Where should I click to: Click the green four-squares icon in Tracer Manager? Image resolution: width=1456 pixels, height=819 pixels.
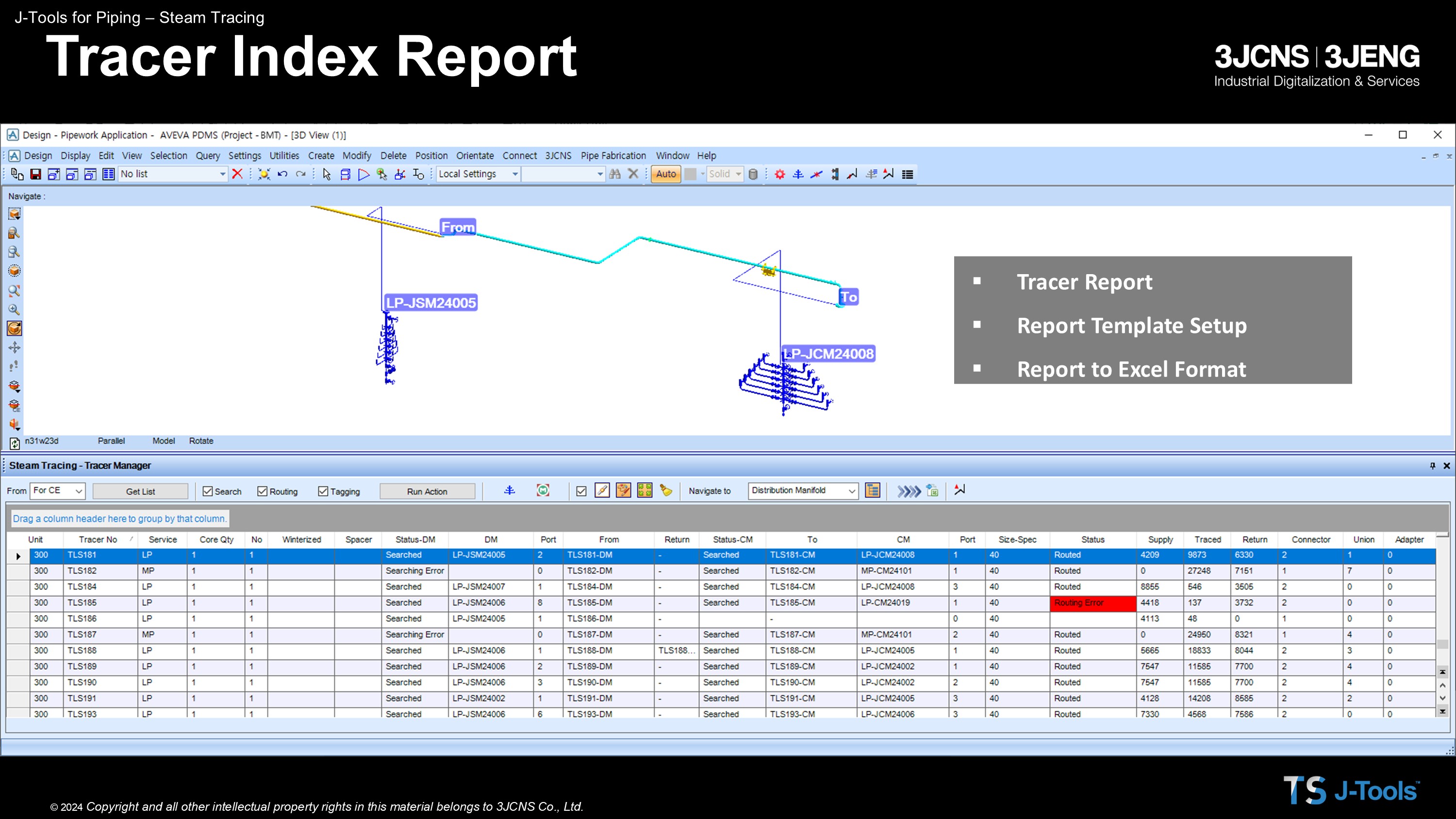[x=645, y=491]
